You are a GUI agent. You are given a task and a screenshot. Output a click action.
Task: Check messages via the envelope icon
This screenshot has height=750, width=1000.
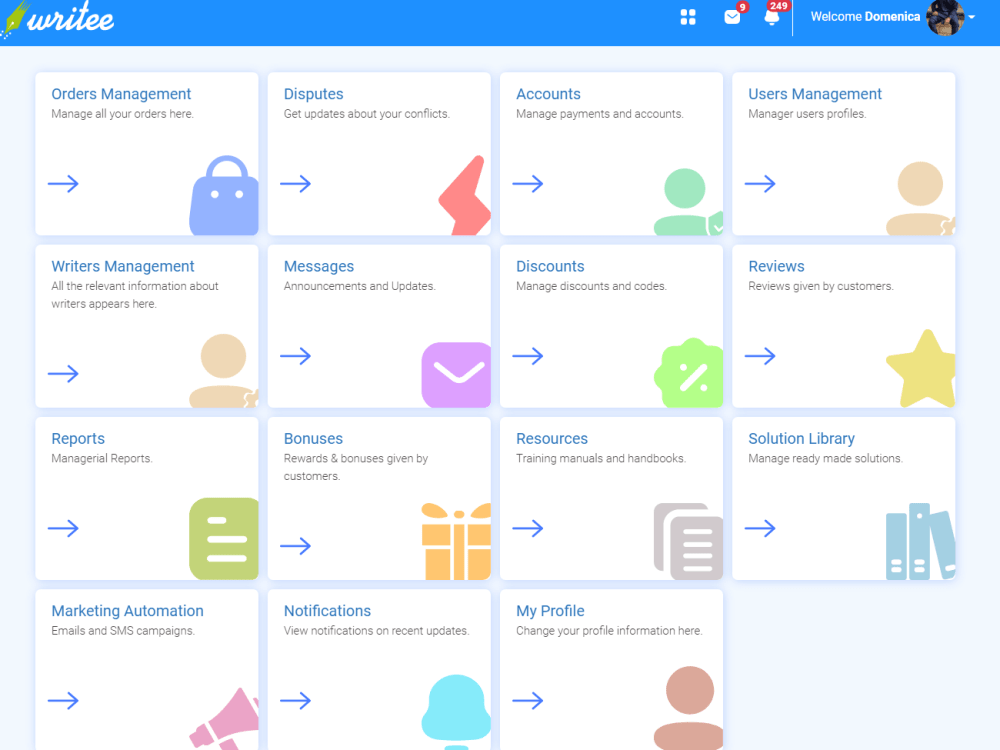[730, 18]
